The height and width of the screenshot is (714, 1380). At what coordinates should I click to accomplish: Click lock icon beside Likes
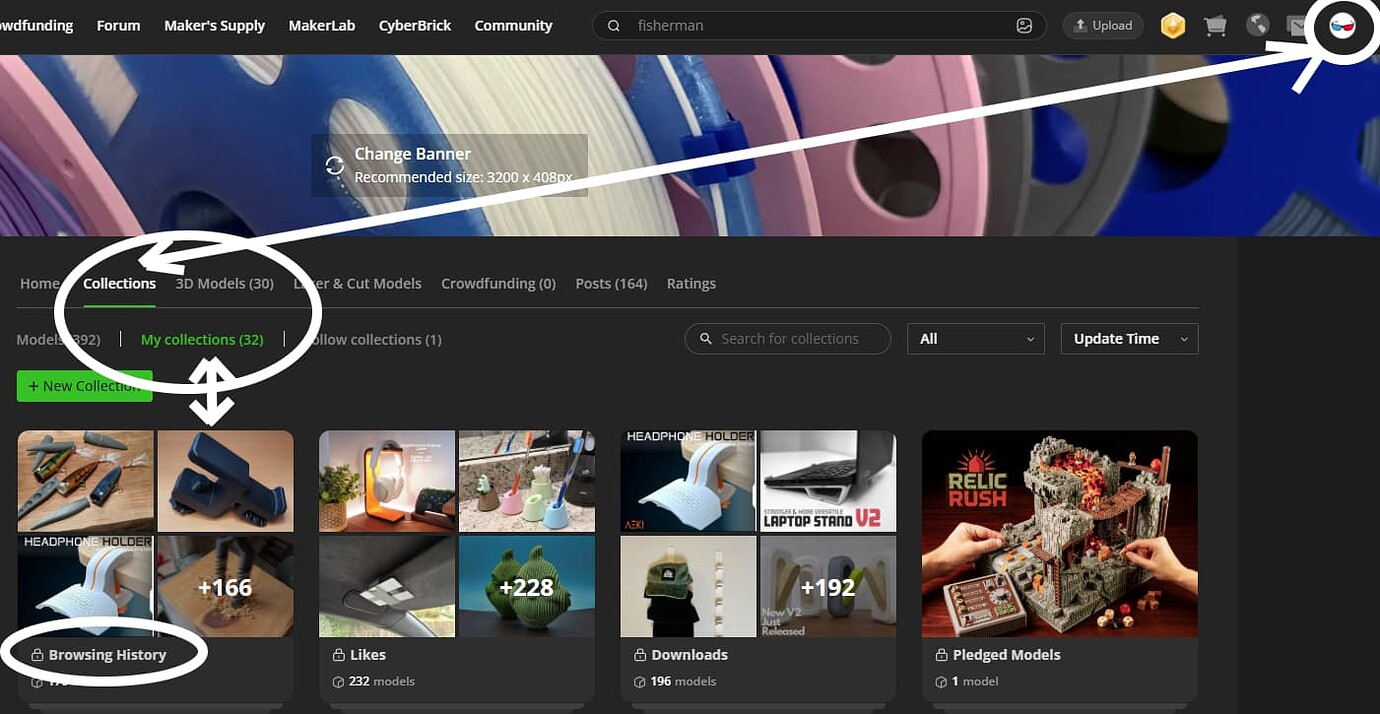point(338,655)
